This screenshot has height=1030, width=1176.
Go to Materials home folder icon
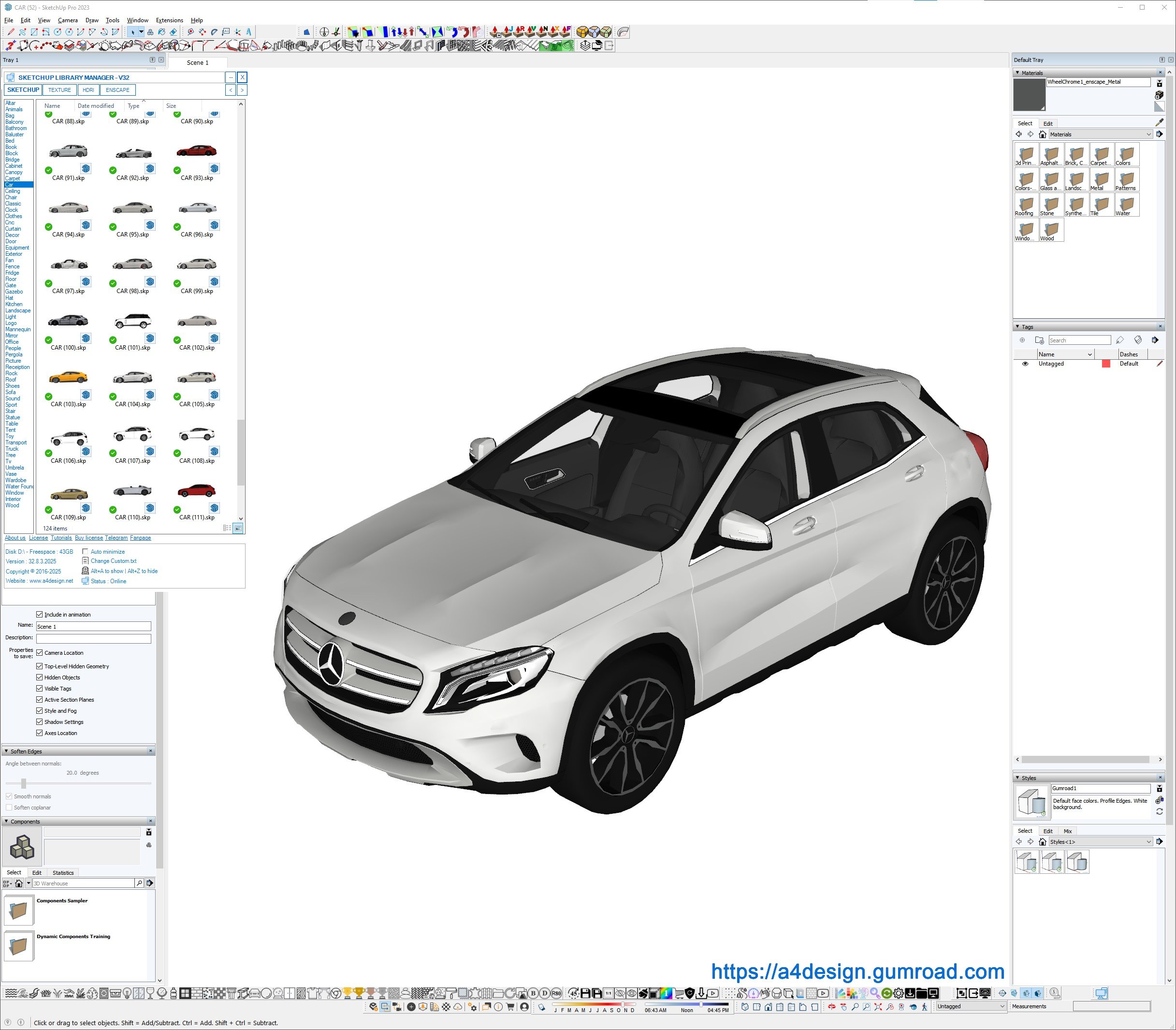pos(1042,134)
